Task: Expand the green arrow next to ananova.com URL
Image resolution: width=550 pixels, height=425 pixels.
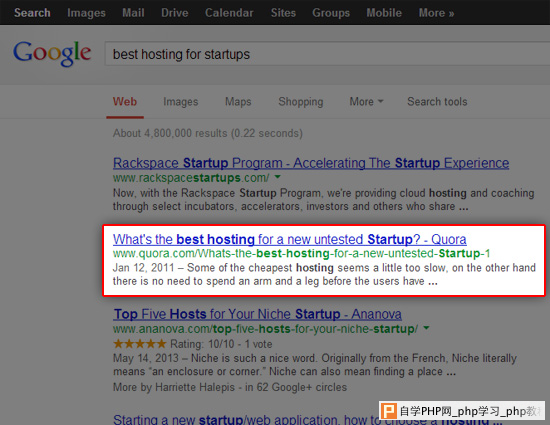Action: coord(426,328)
